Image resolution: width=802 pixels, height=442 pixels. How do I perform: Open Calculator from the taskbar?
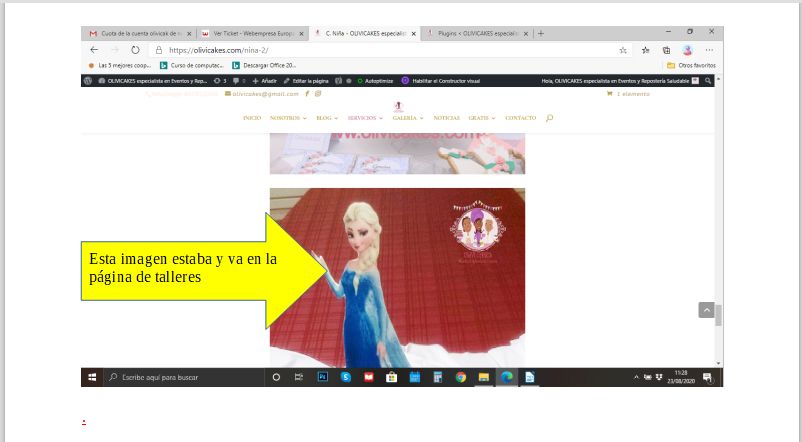438,377
